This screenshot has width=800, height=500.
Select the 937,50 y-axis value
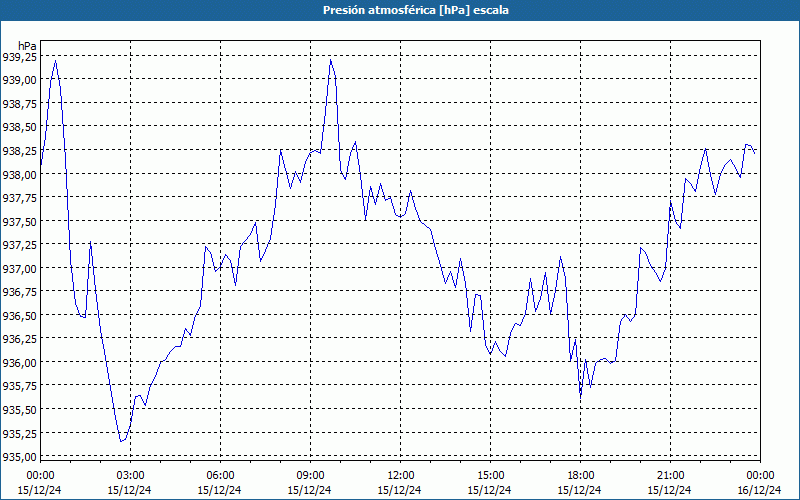click(x=19, y=221)
